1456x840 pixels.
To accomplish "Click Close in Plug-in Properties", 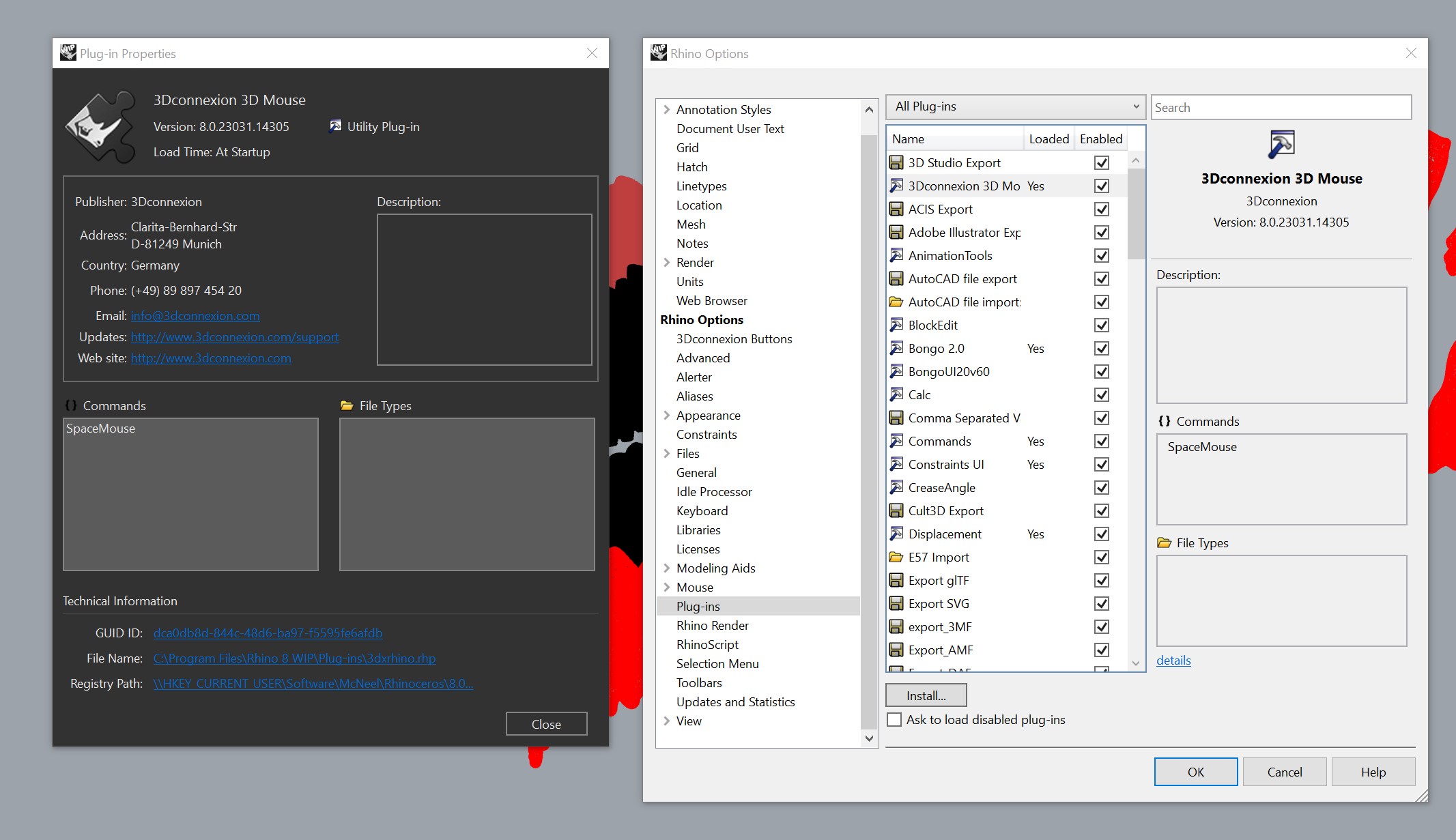I will [x=546, y=724].
